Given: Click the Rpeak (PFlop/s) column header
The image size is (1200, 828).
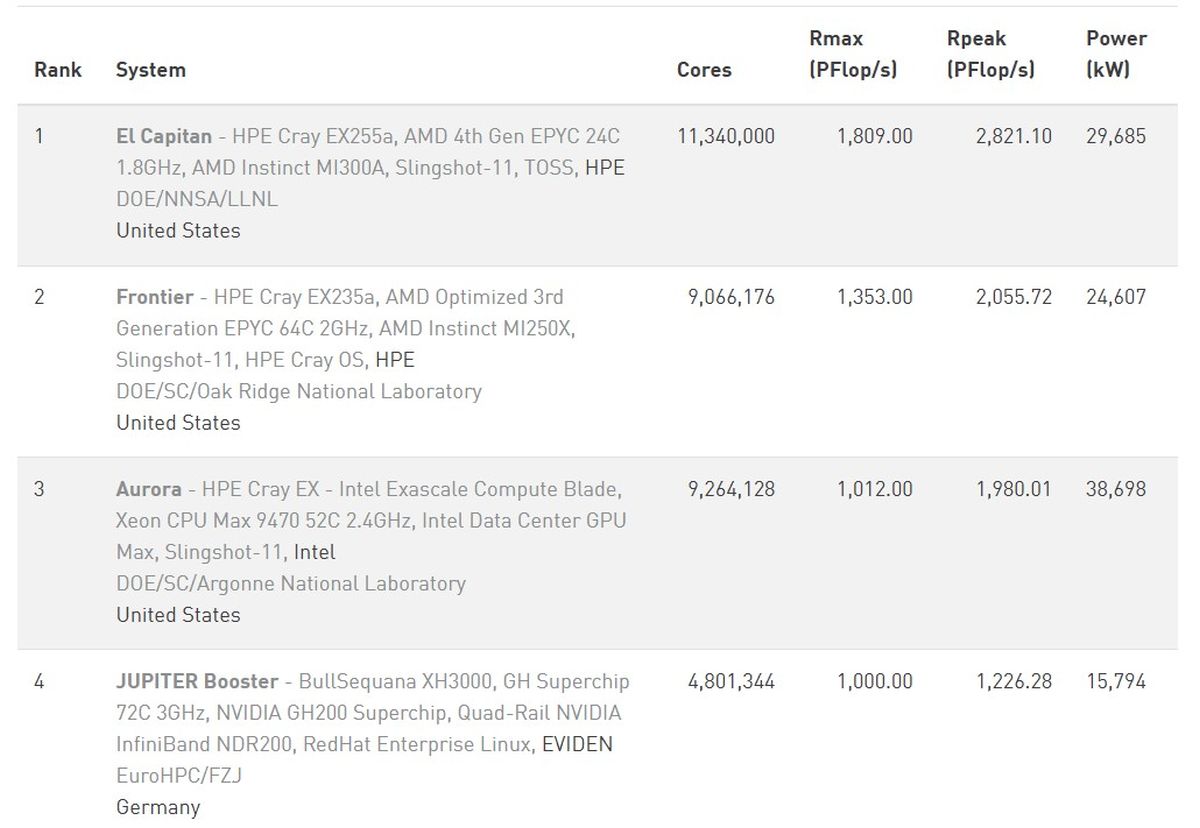Looking at the screenshot, I should click(990, 54).
